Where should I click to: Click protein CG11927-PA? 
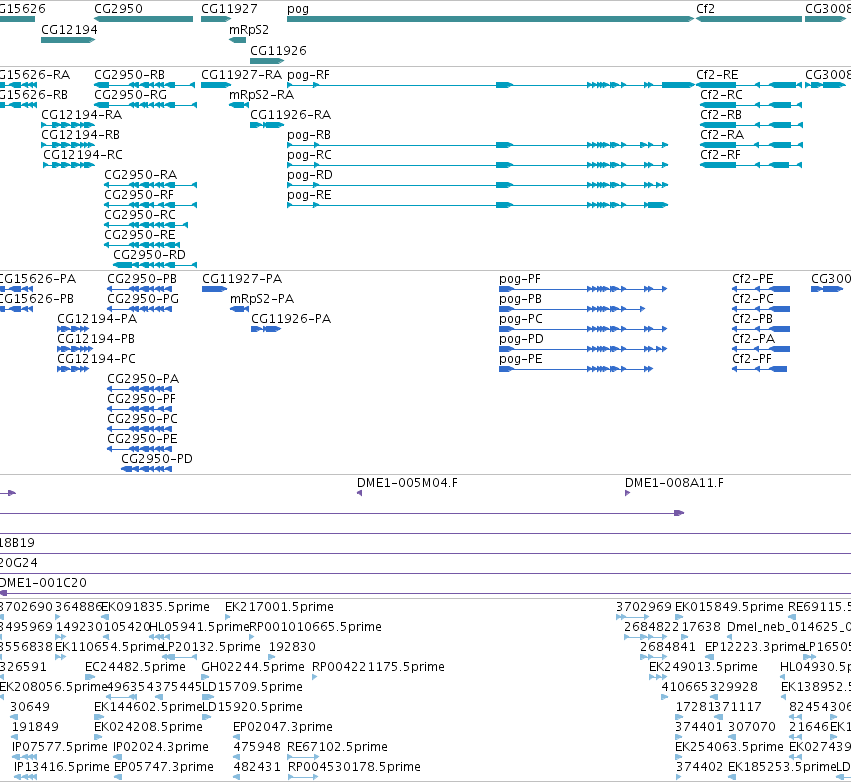pyautogui.click(x=214, y=289)
